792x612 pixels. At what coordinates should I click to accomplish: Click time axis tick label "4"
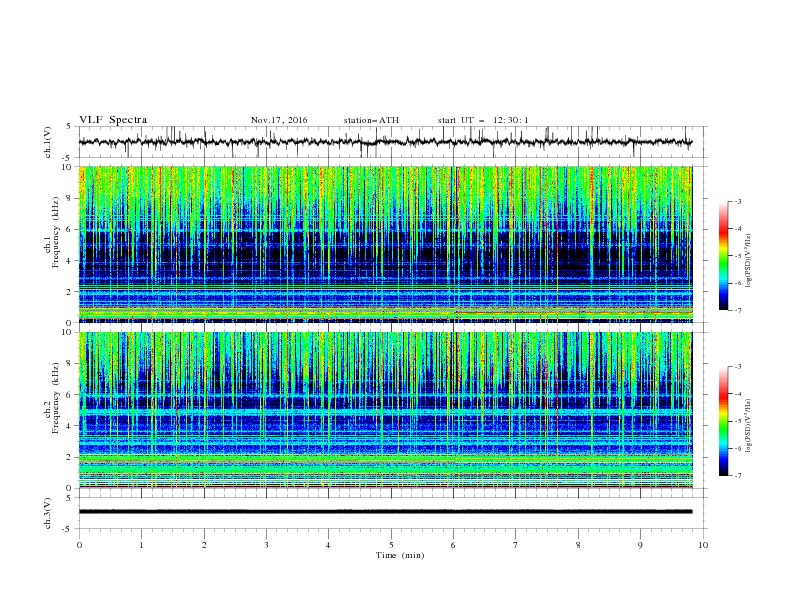328,545
